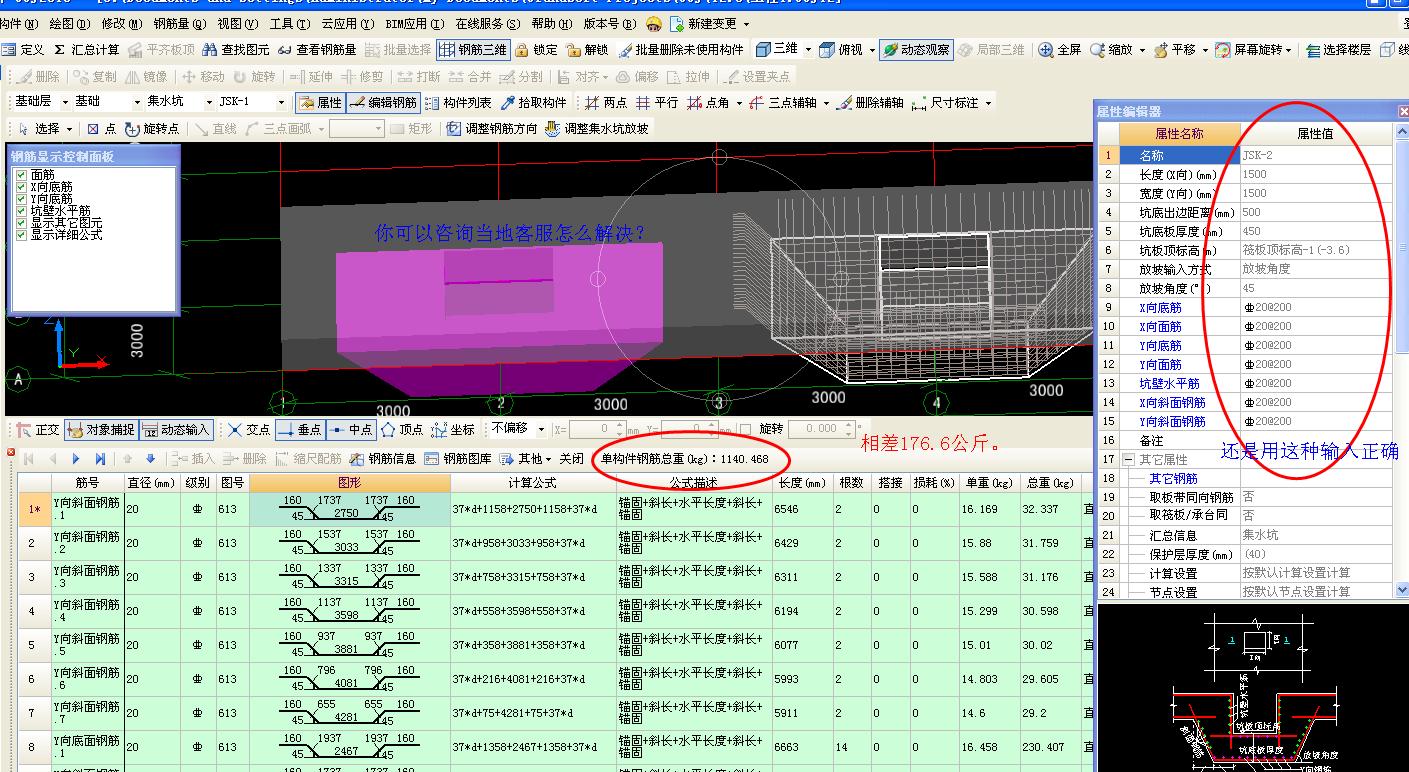
Task: Collapse 其它属性 group in property editor
Action: (x=1129, y=459)
